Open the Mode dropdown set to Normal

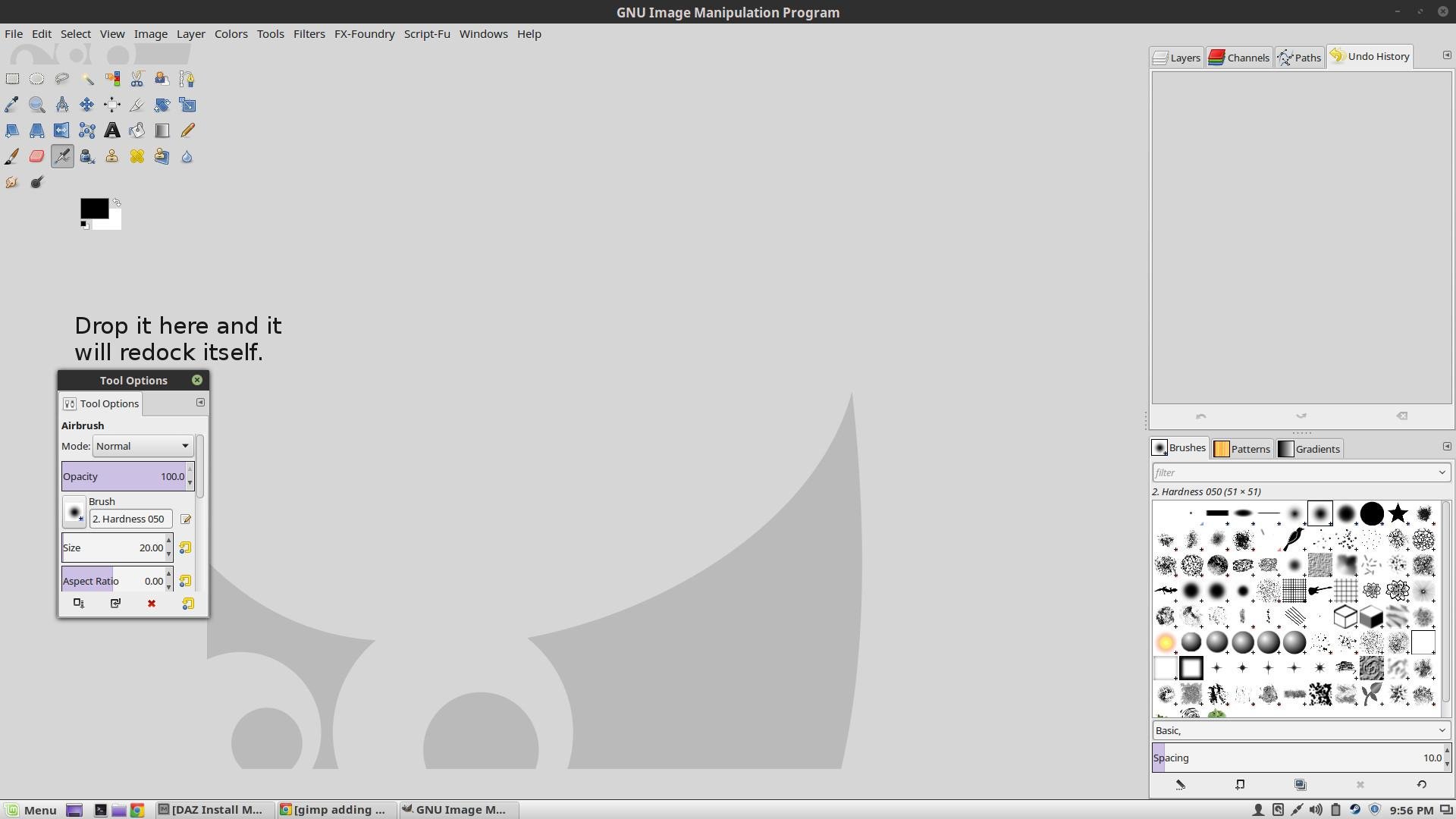[143, 446]
